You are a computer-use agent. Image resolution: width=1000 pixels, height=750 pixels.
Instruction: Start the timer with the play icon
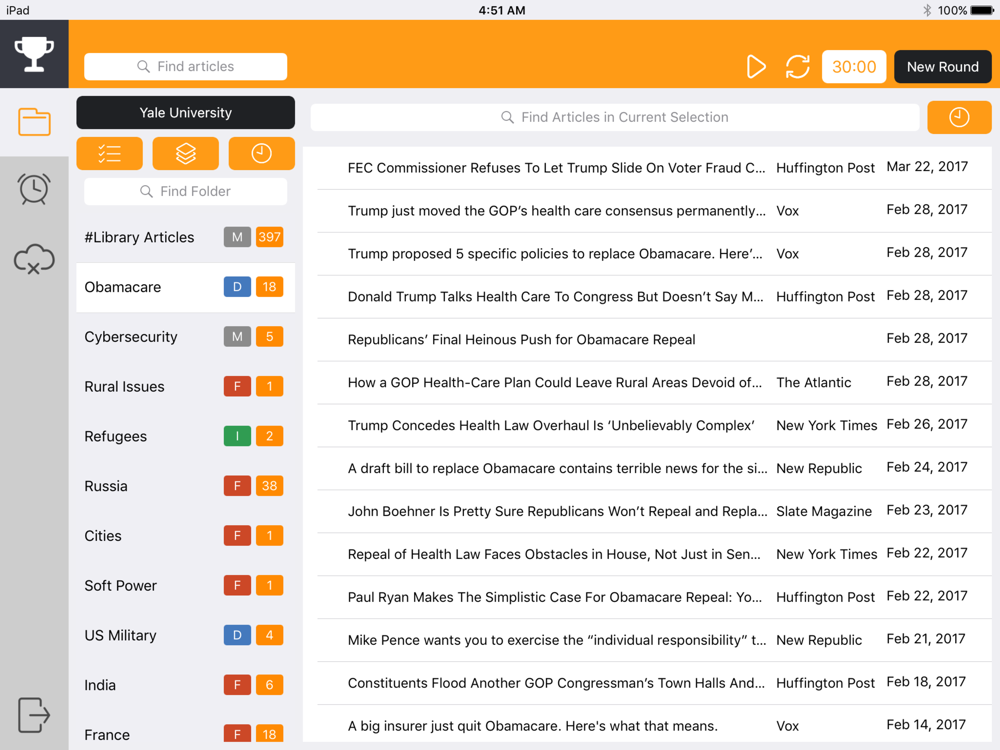pyautogui.click(x=756, y=66)
